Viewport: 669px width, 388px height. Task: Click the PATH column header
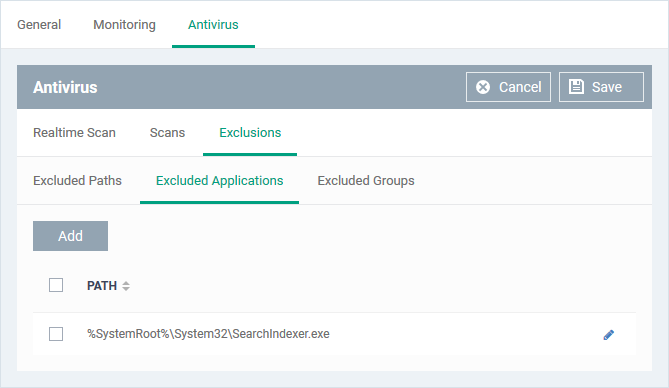coord(102,286)
